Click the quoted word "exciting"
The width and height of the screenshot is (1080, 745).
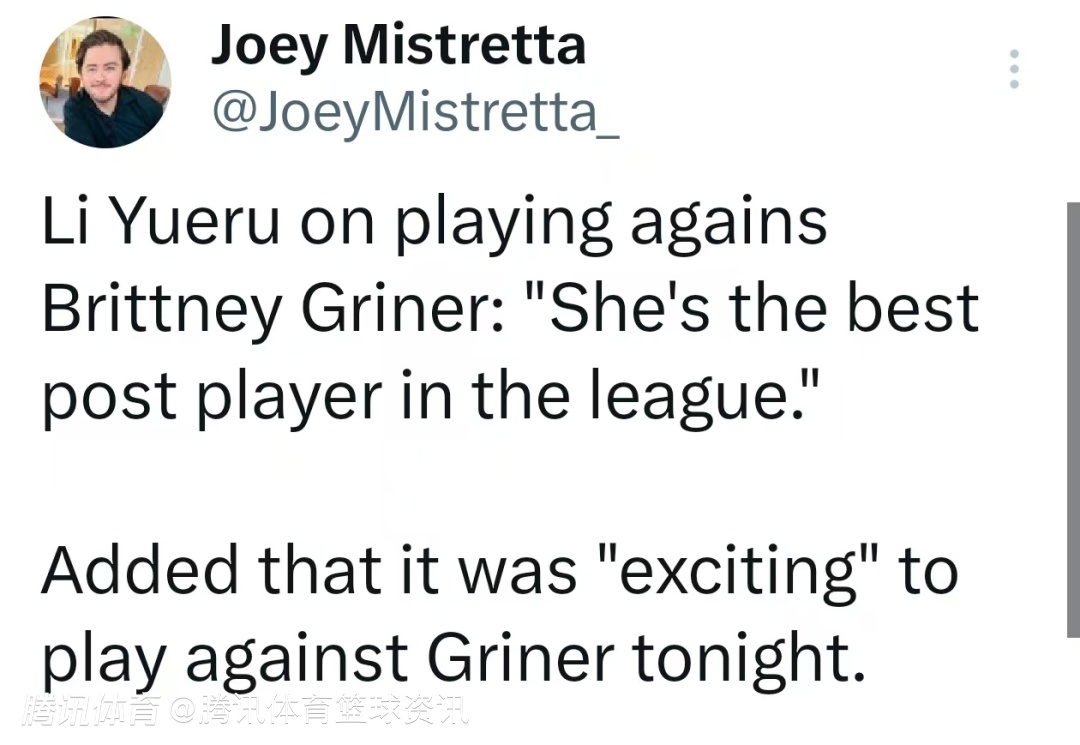(x=740, y=571)
